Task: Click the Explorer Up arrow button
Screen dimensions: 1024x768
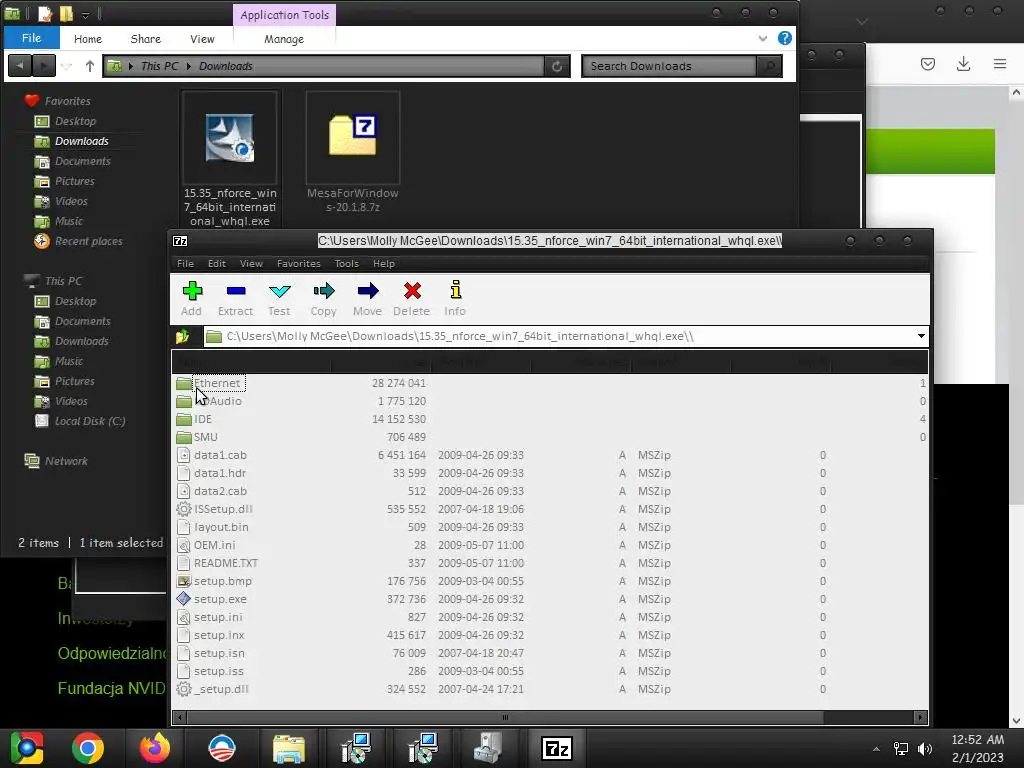Action: [x=90, y=66]
